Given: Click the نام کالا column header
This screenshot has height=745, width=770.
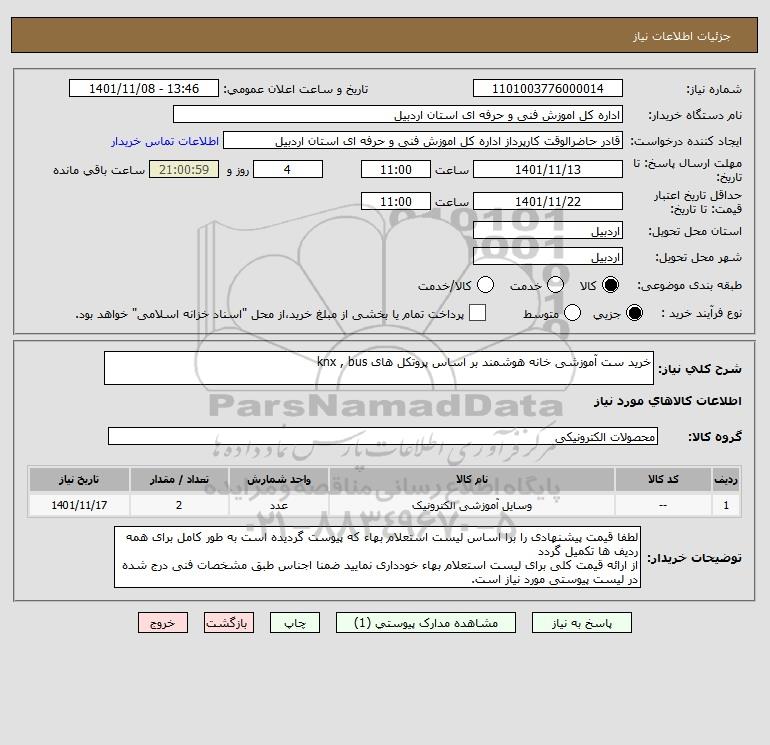Looking at the screenshot, I should pyautogui.click(x=471, y=479).
